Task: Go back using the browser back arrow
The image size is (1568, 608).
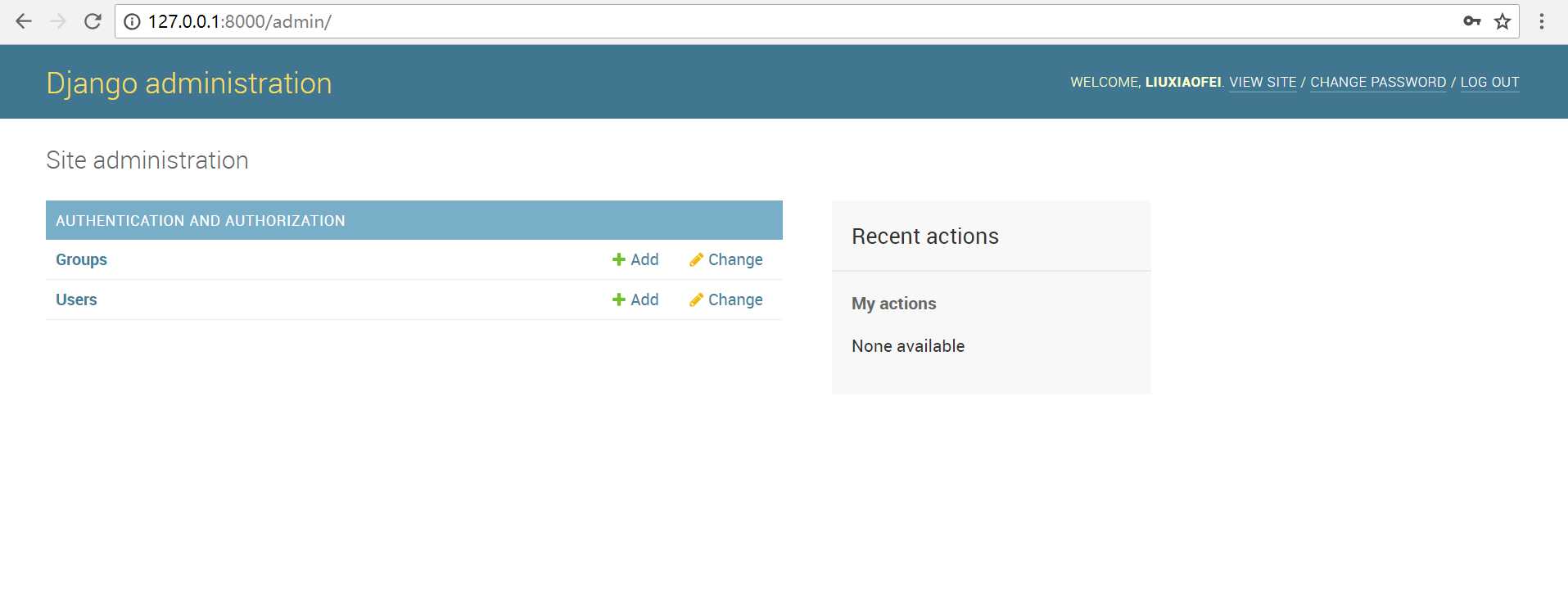Action: (24, 21)
